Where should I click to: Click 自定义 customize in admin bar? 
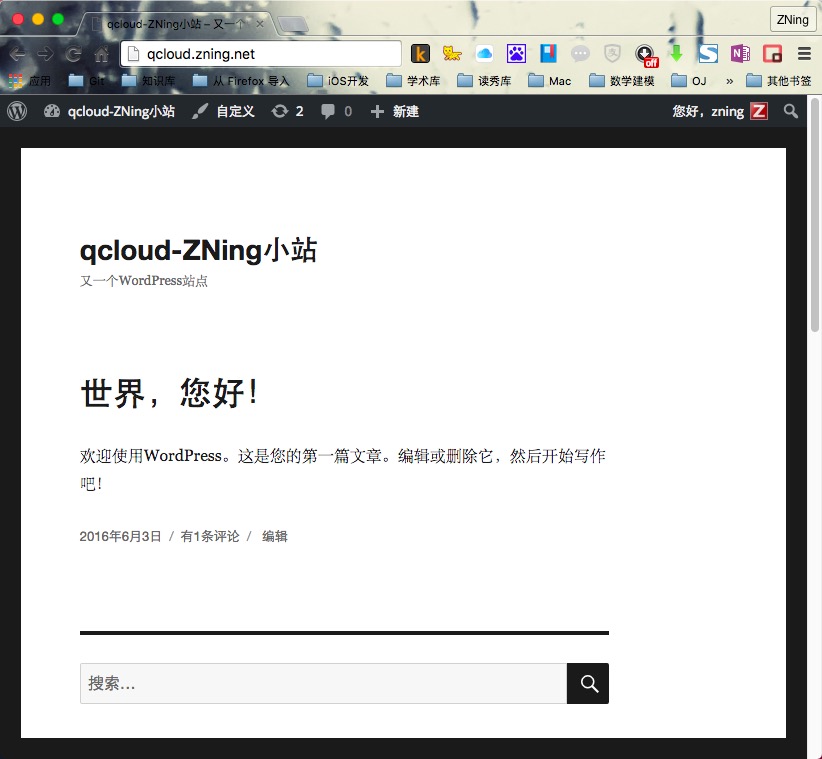point(223,111)
